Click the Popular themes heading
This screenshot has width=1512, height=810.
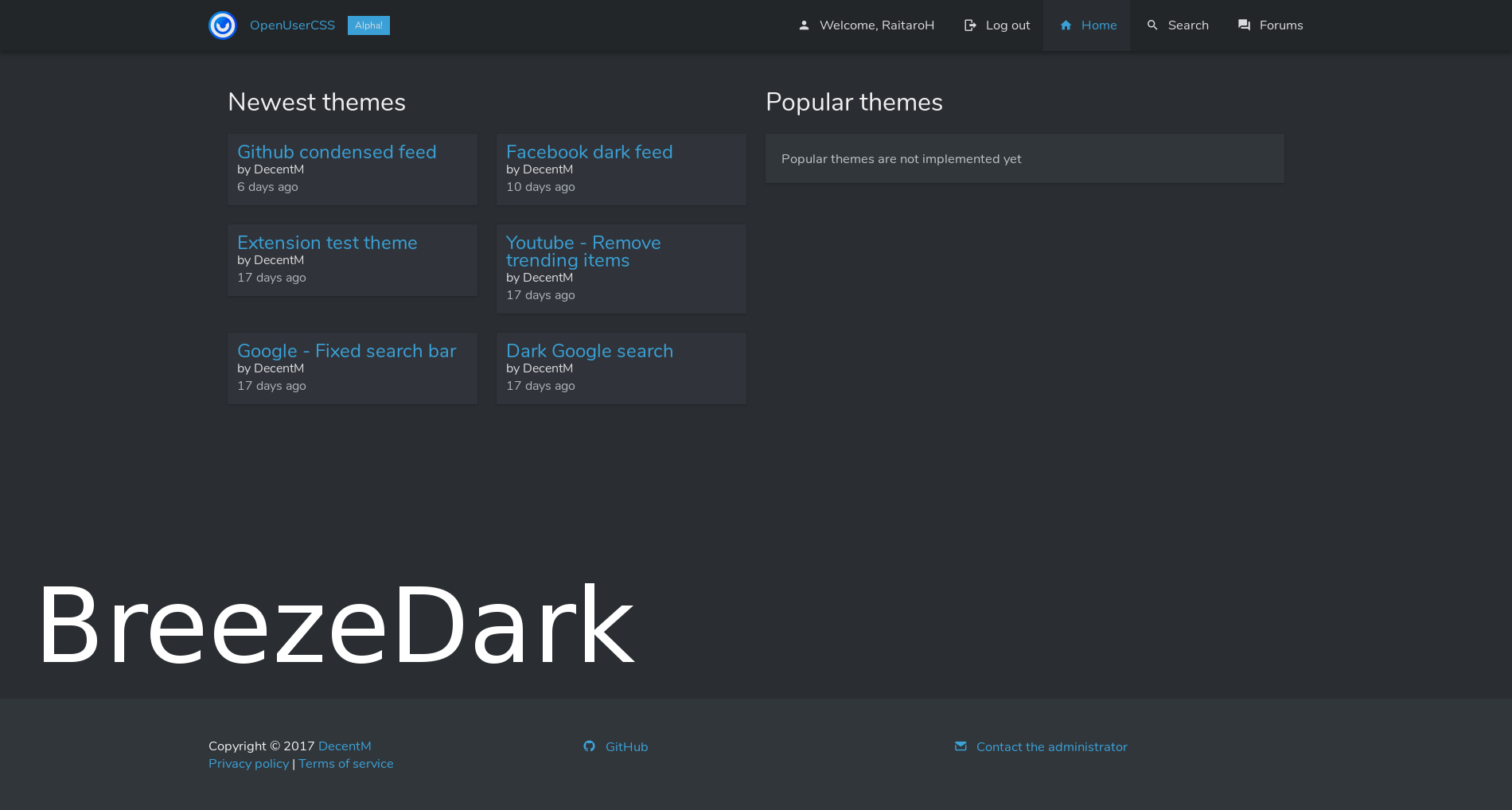854,102
